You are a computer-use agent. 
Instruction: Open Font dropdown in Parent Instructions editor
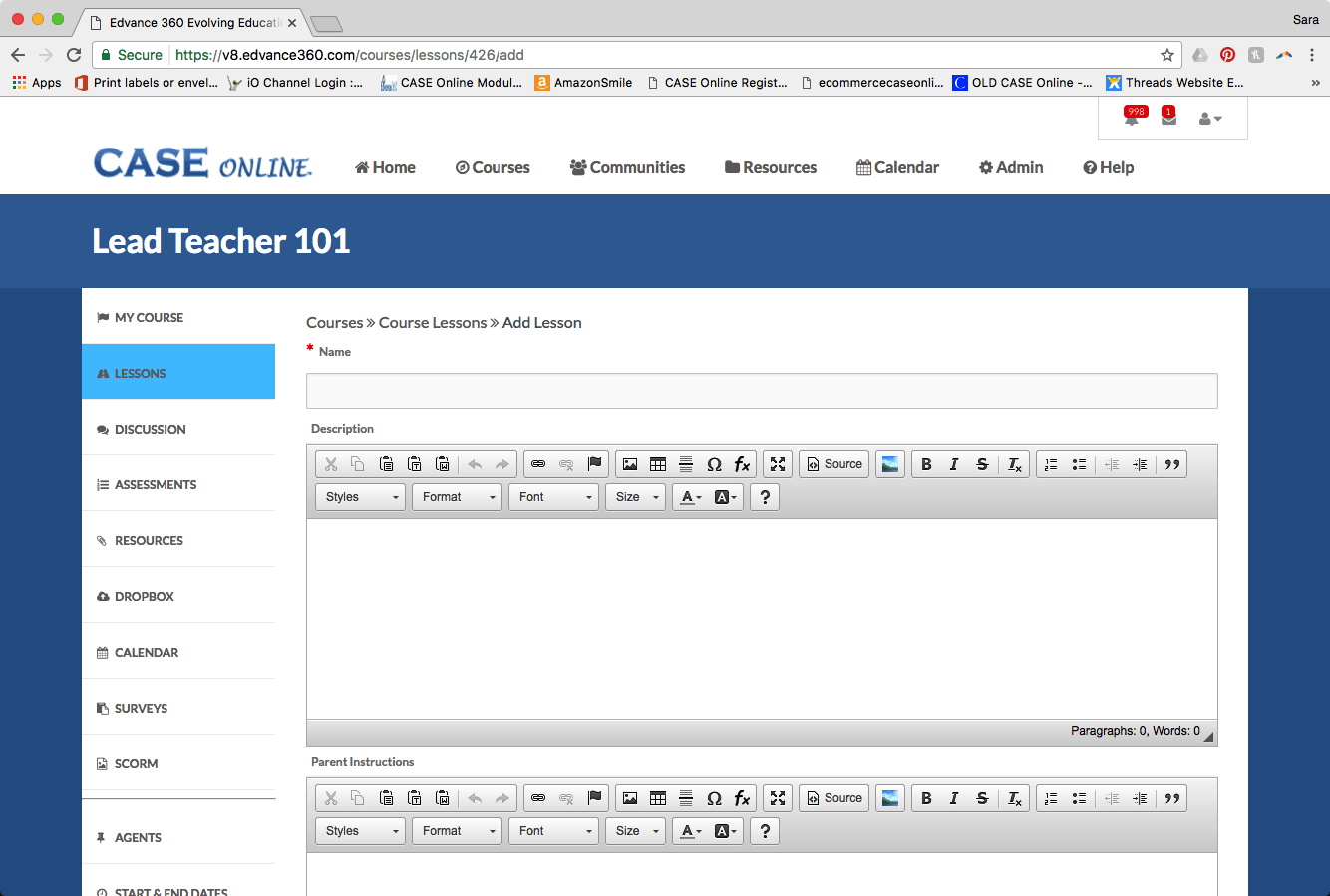pyautogui.click(x=553, y=831)
